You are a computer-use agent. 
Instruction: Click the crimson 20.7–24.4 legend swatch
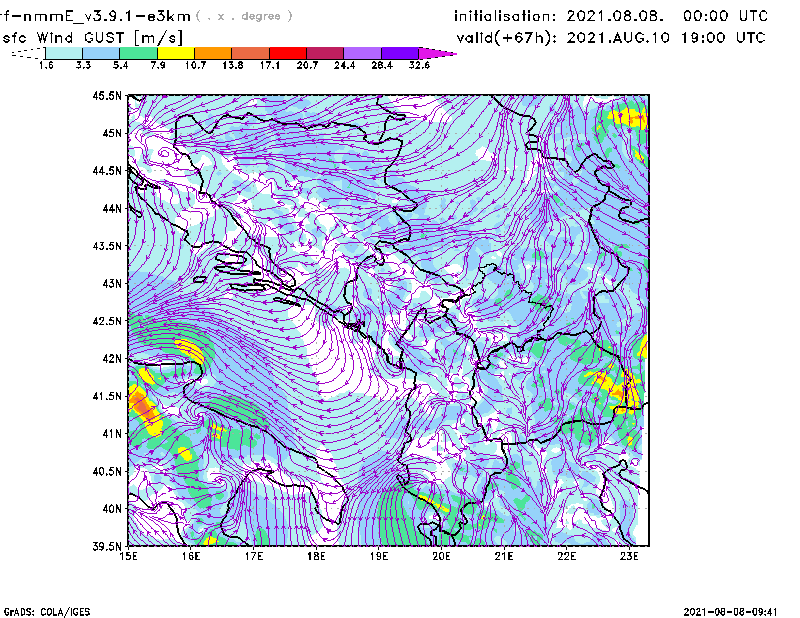click(325, 53)
